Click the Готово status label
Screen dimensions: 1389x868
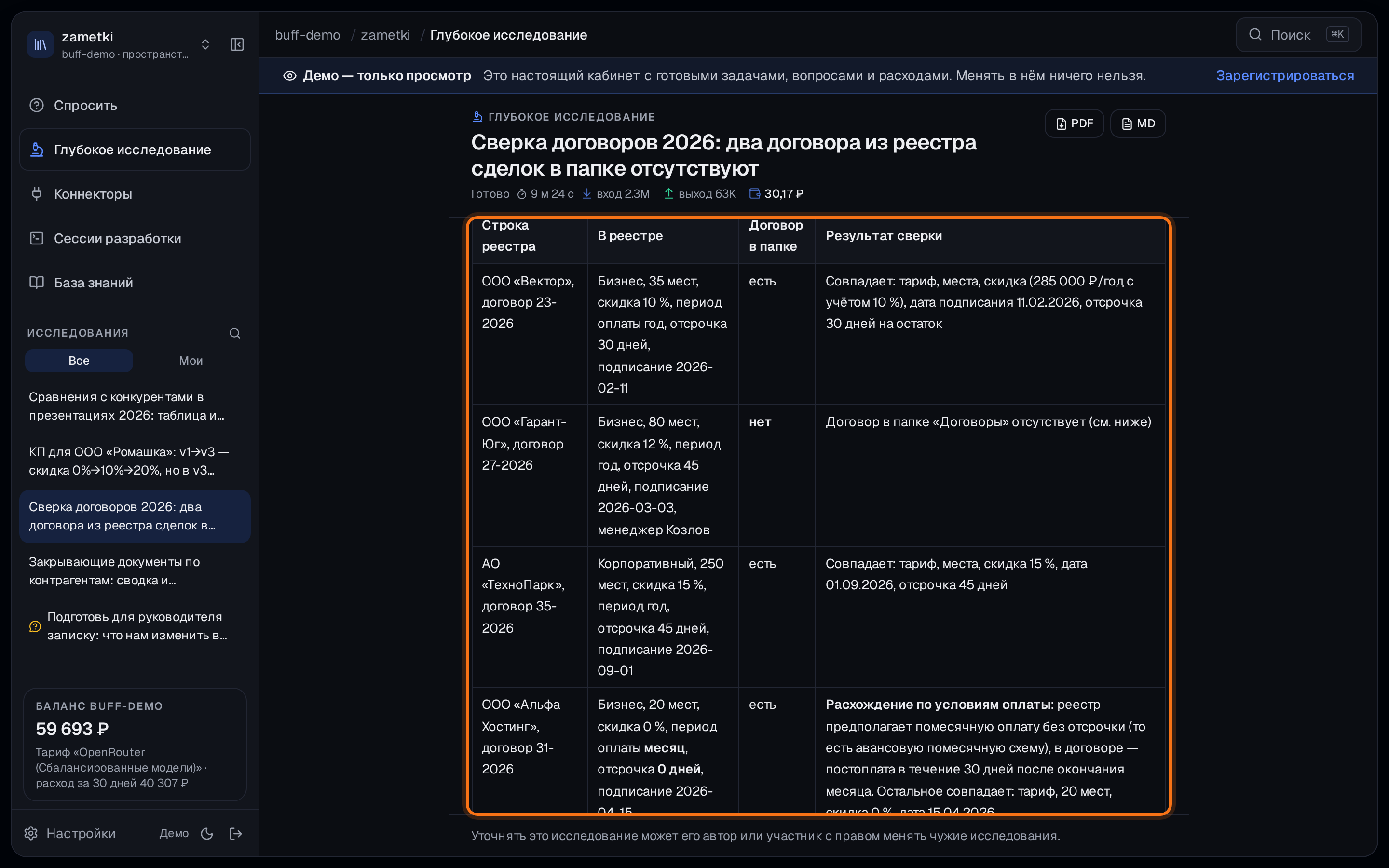[x=490, y=194]
